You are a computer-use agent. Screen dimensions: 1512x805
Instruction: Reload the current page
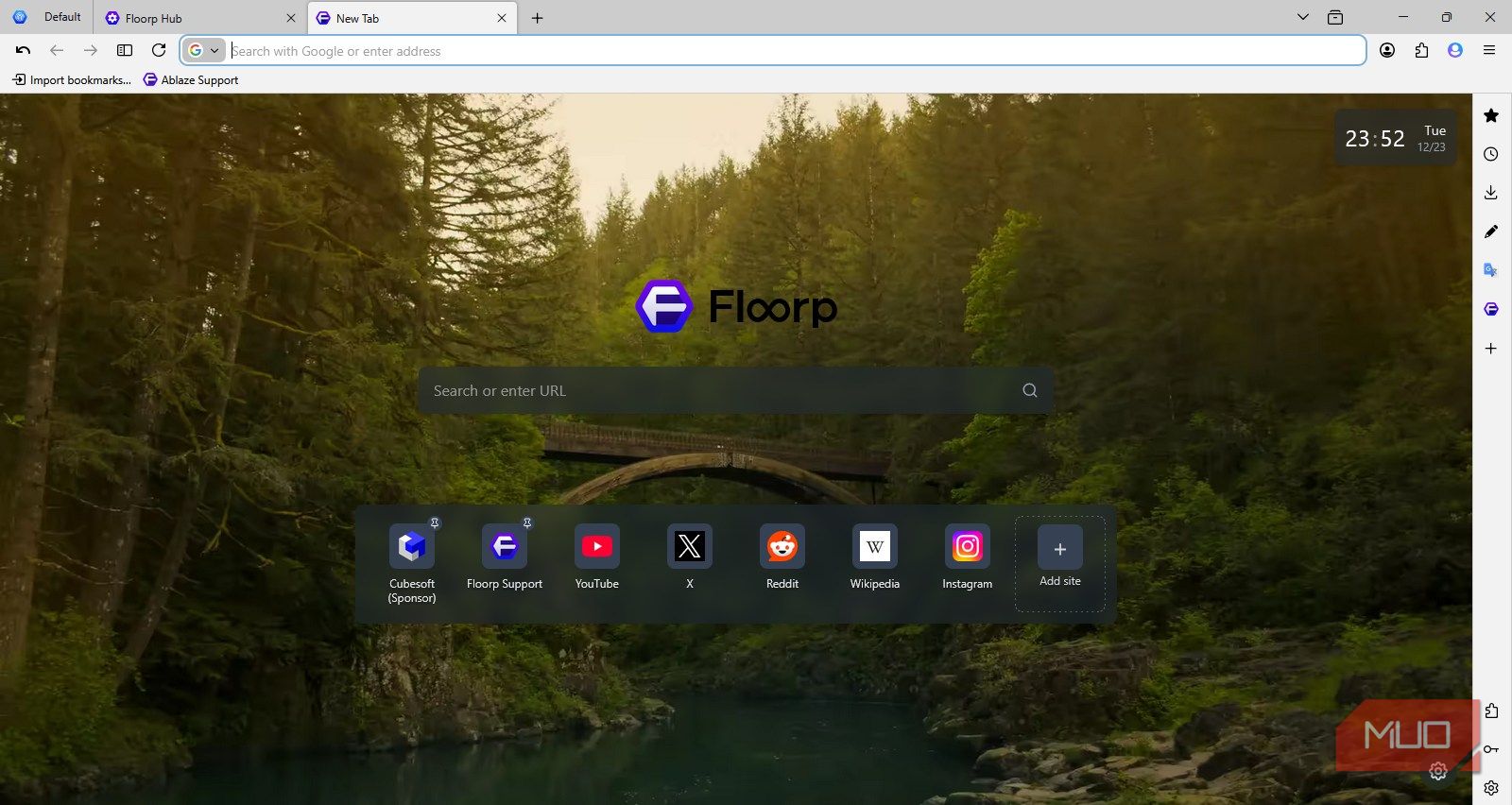159,51
